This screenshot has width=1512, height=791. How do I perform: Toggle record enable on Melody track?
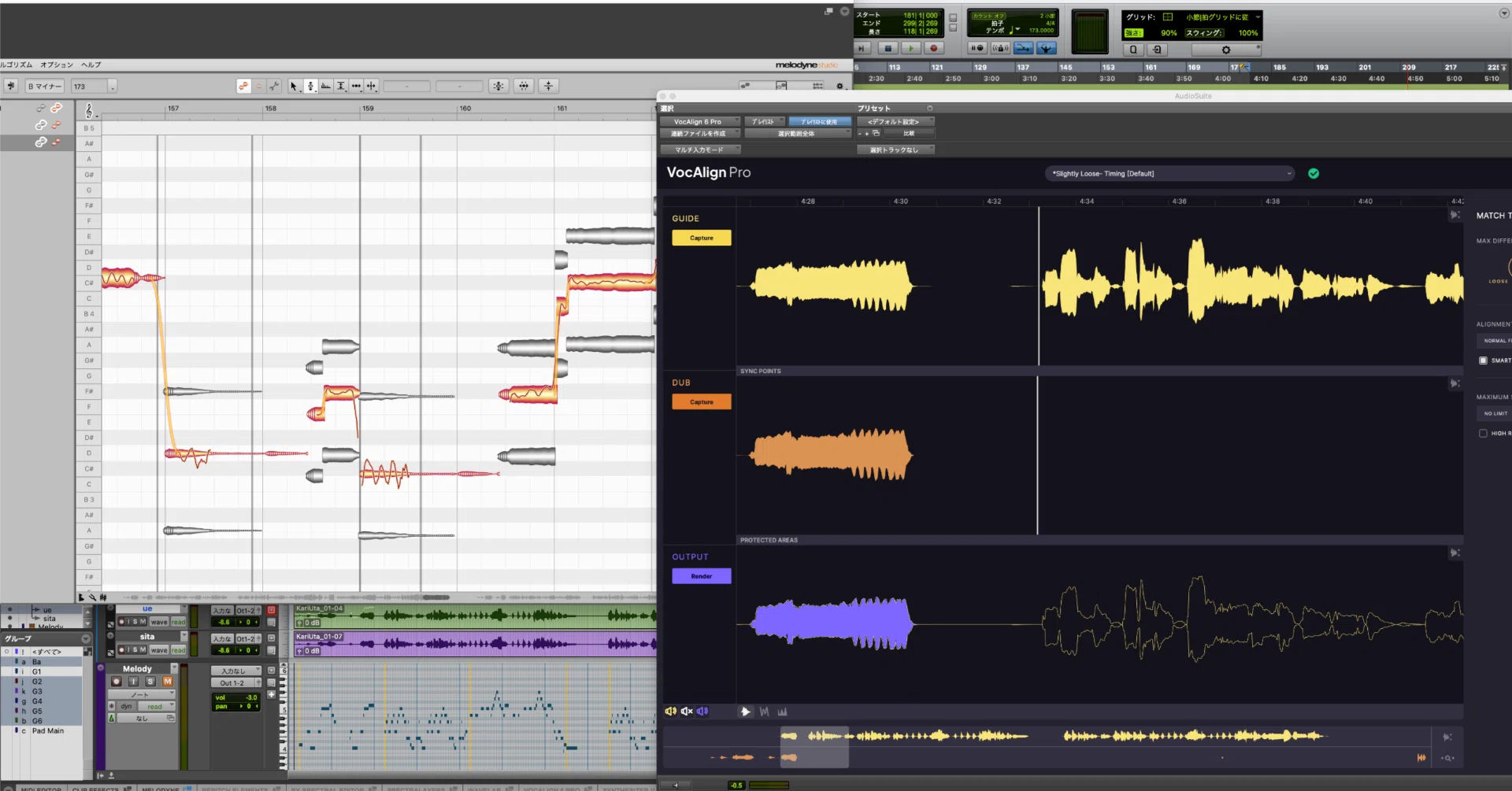pyautogui.click(x=117, y=682)
